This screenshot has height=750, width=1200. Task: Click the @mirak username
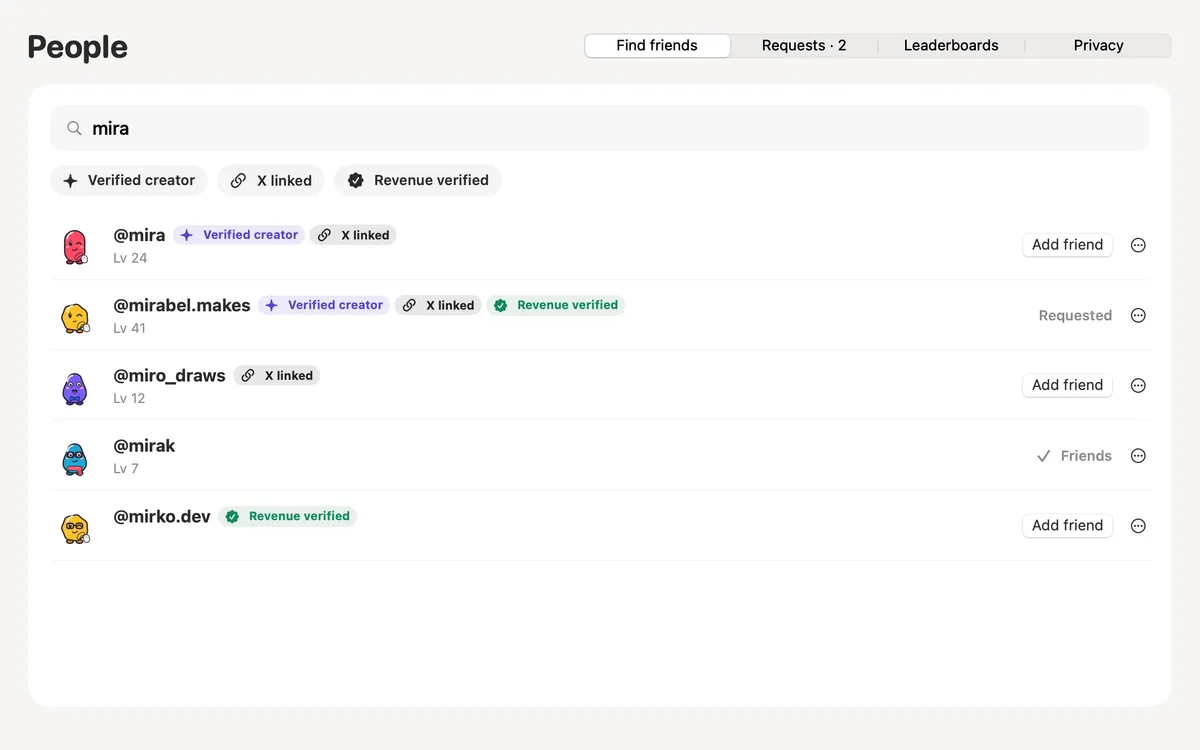click(x=144, y=445)
